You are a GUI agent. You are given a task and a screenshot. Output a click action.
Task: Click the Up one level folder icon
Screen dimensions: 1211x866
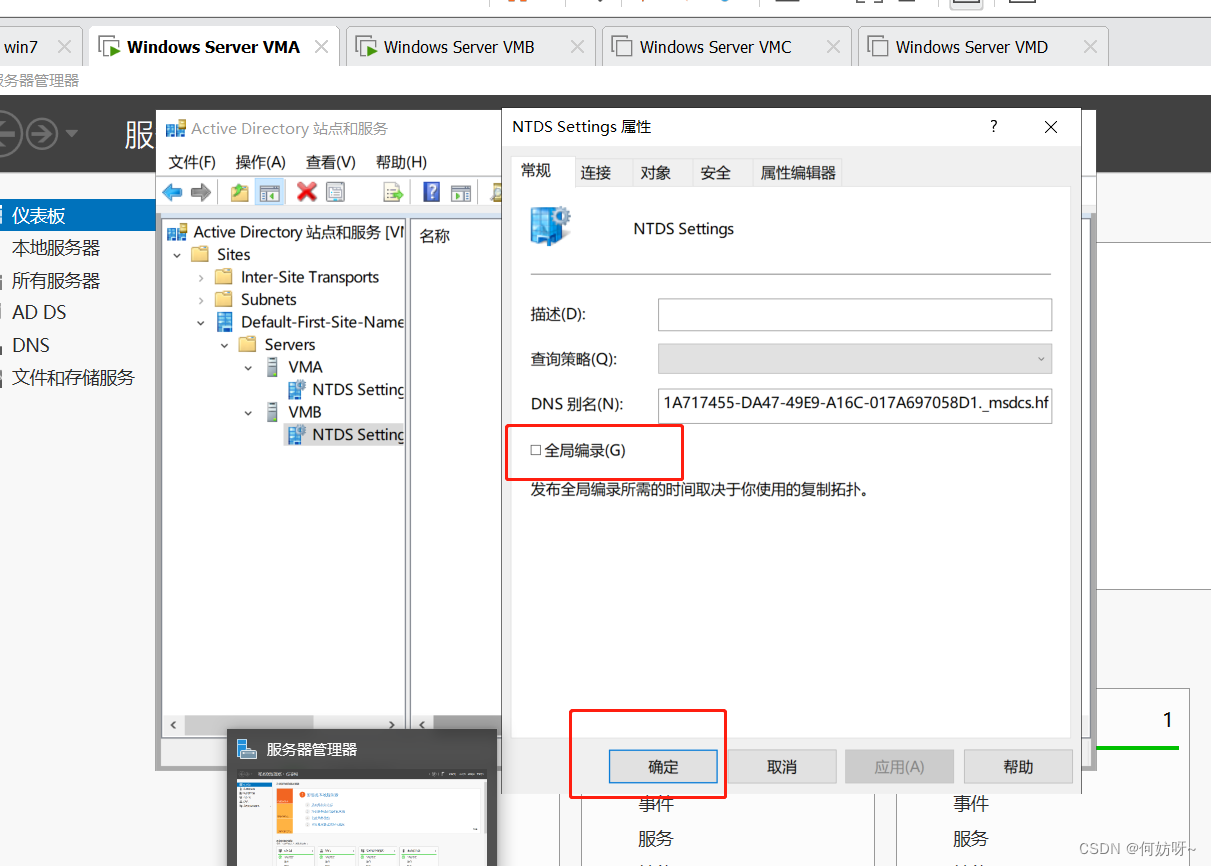click(x=240, y=192)
